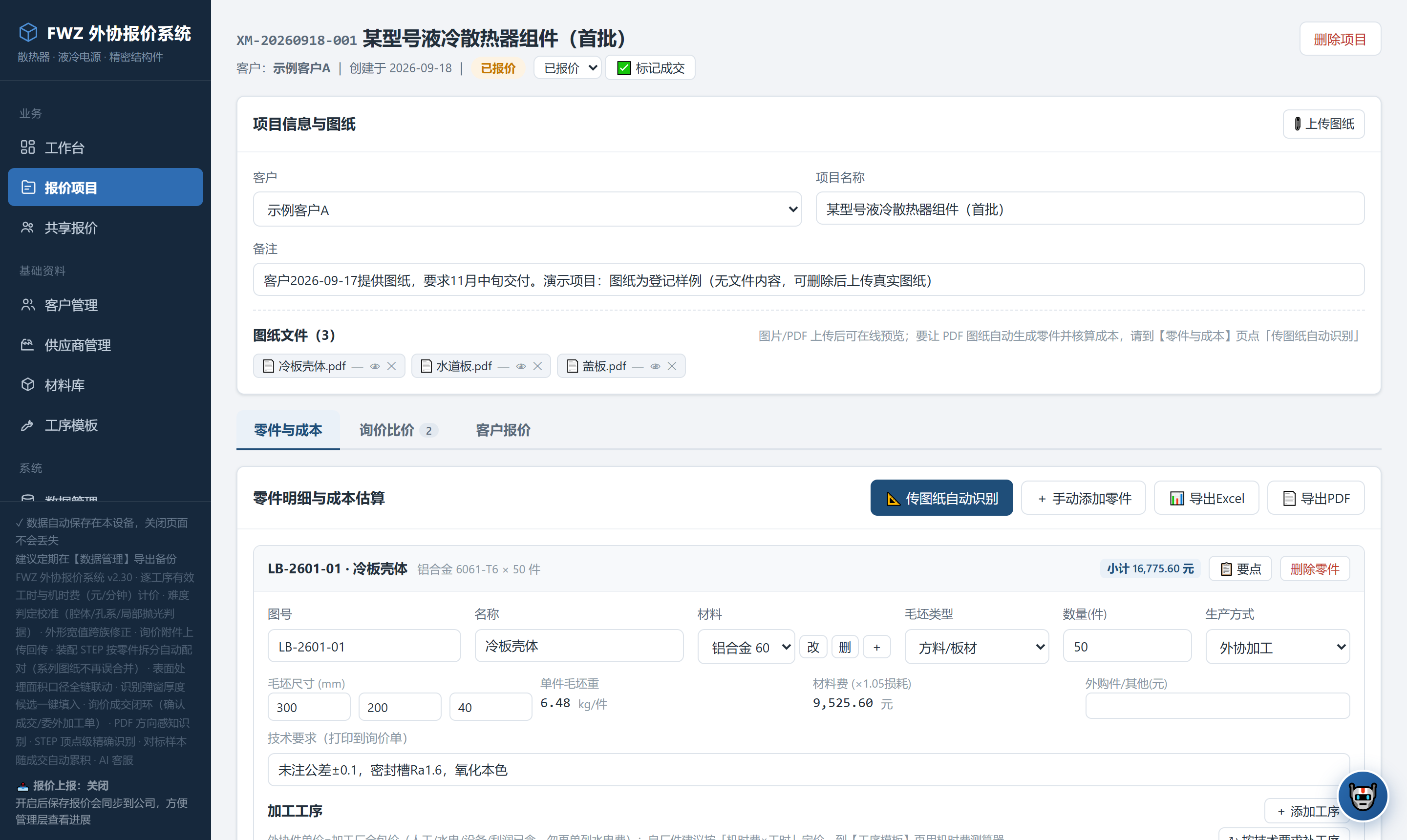Open the 客户 示例客户A dropdown
1407x840 pixels.
click(x=527, y=210)
